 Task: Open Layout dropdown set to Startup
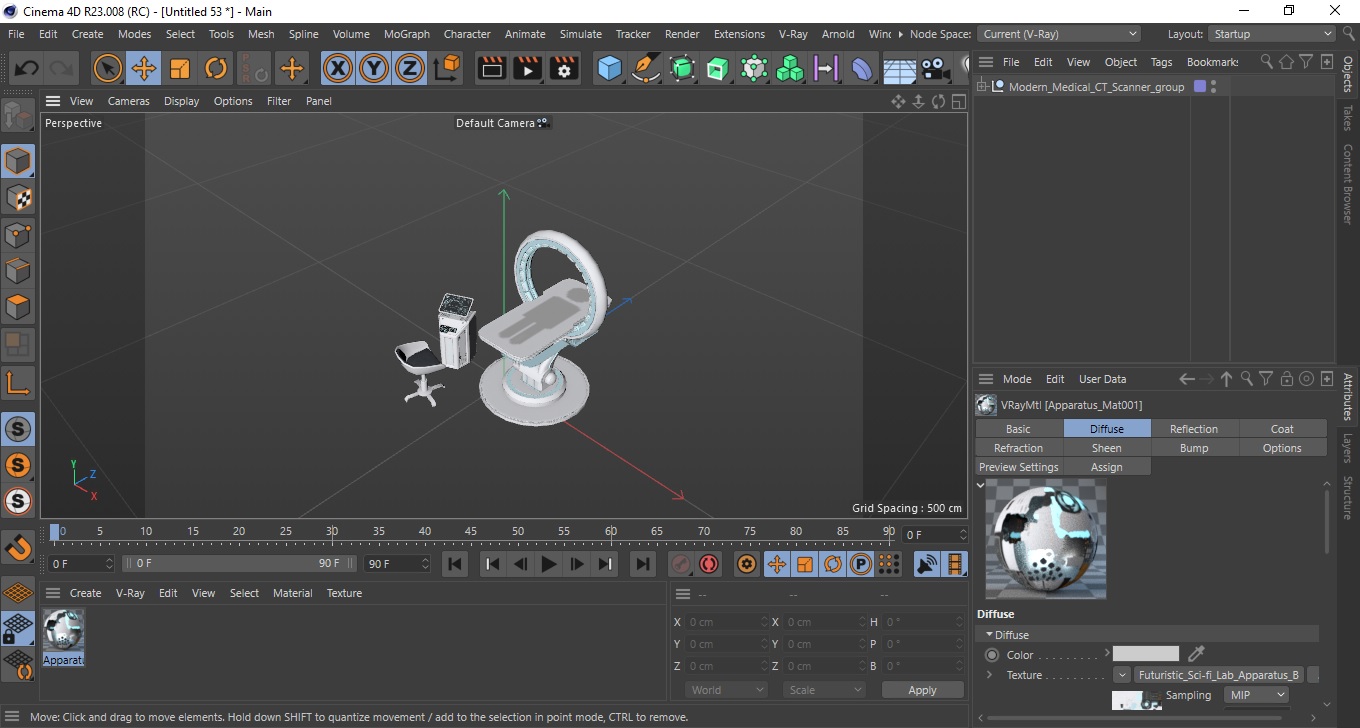pos(1272,34)
